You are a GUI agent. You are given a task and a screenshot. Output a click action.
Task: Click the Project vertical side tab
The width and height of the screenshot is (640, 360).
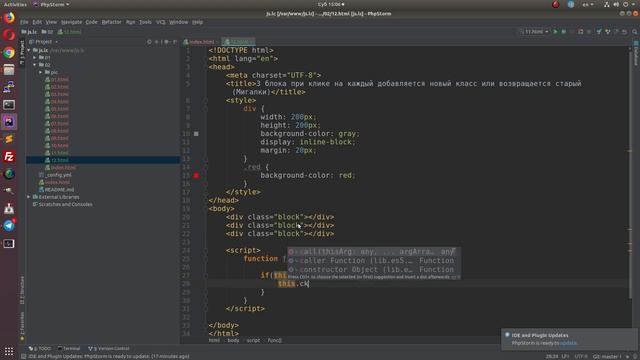click(22, 53)
